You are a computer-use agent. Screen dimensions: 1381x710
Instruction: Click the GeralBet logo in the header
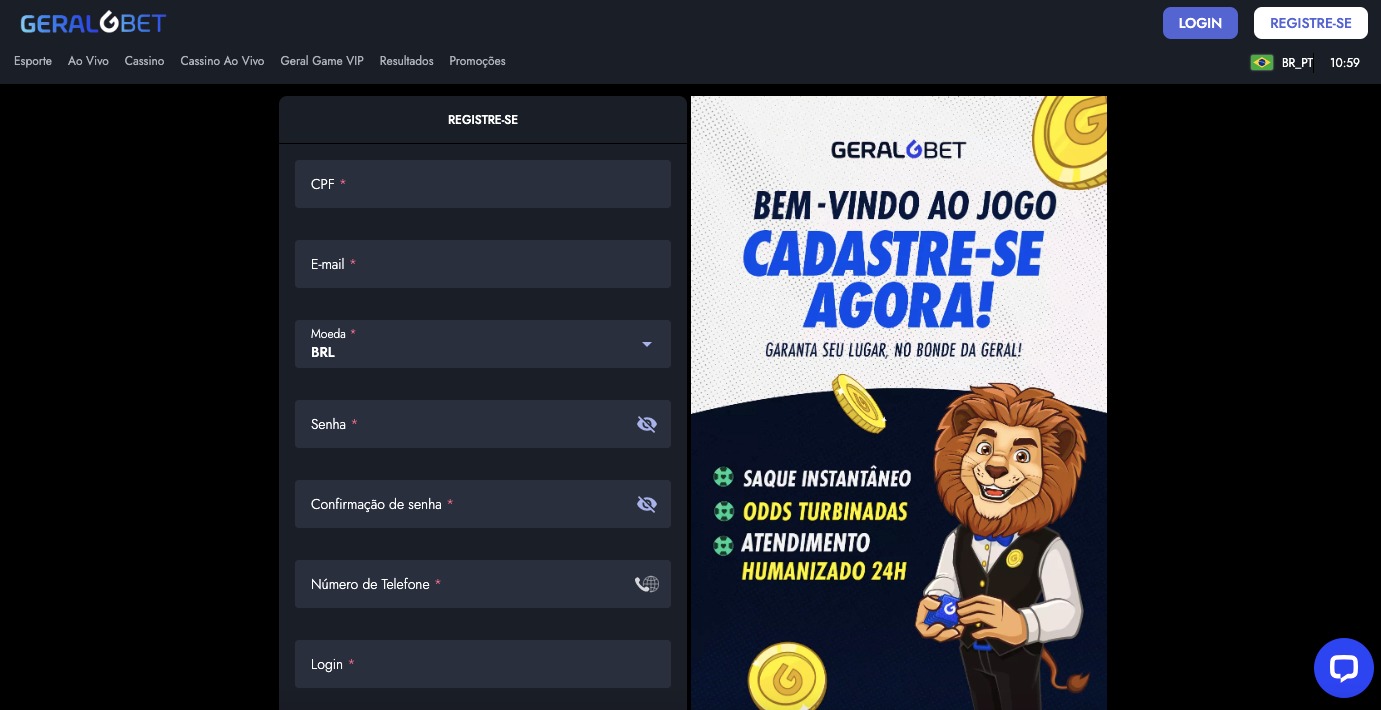tap(93, 22)
